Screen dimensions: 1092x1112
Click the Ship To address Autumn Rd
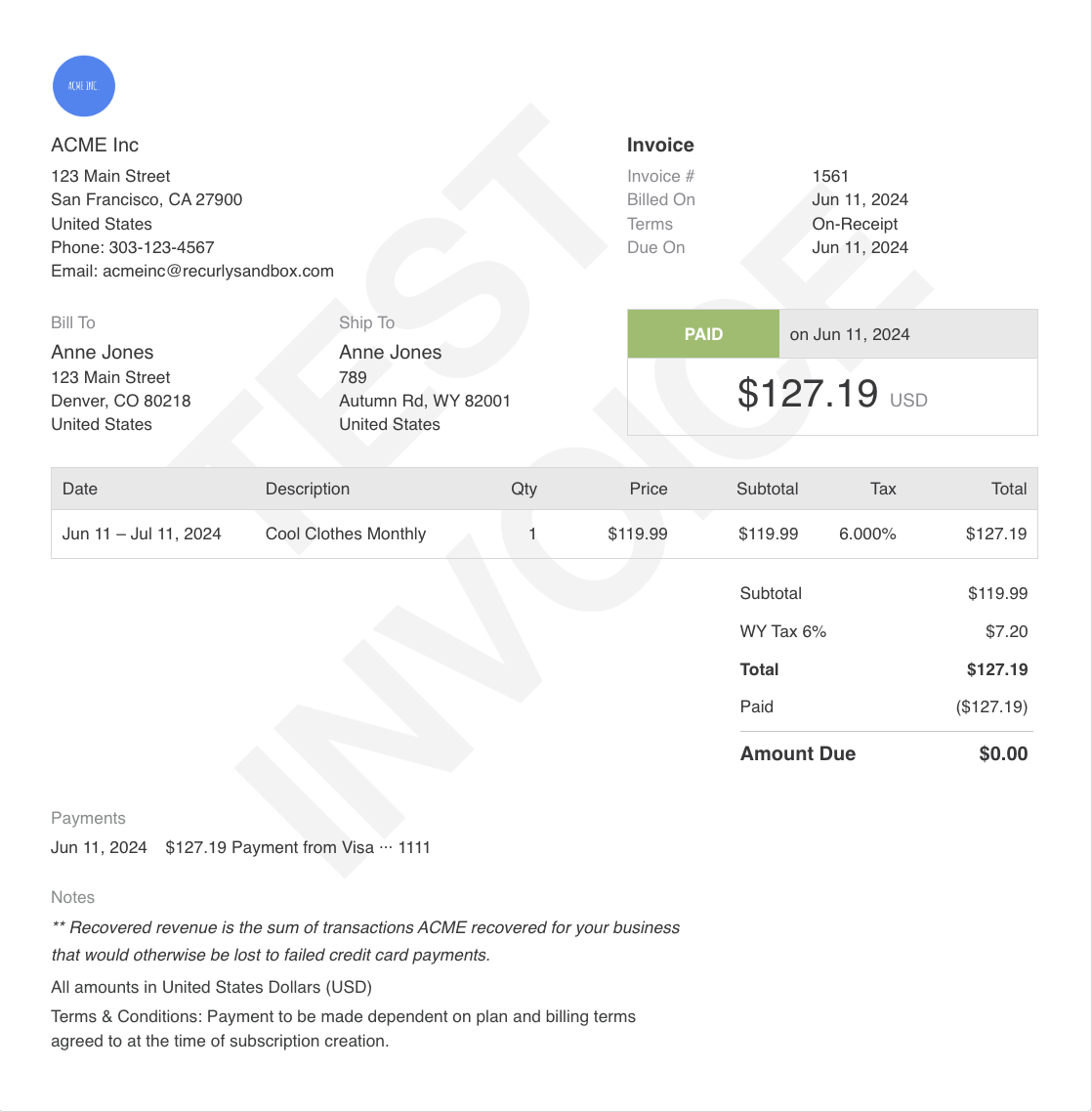coord(424,401)
